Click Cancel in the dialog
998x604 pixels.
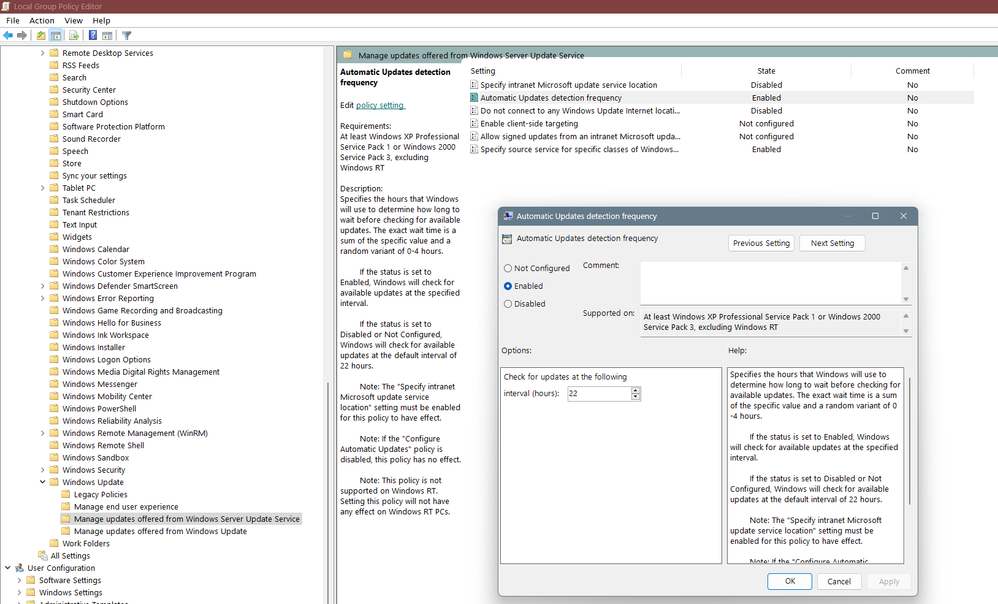click(x=839, y=581)
